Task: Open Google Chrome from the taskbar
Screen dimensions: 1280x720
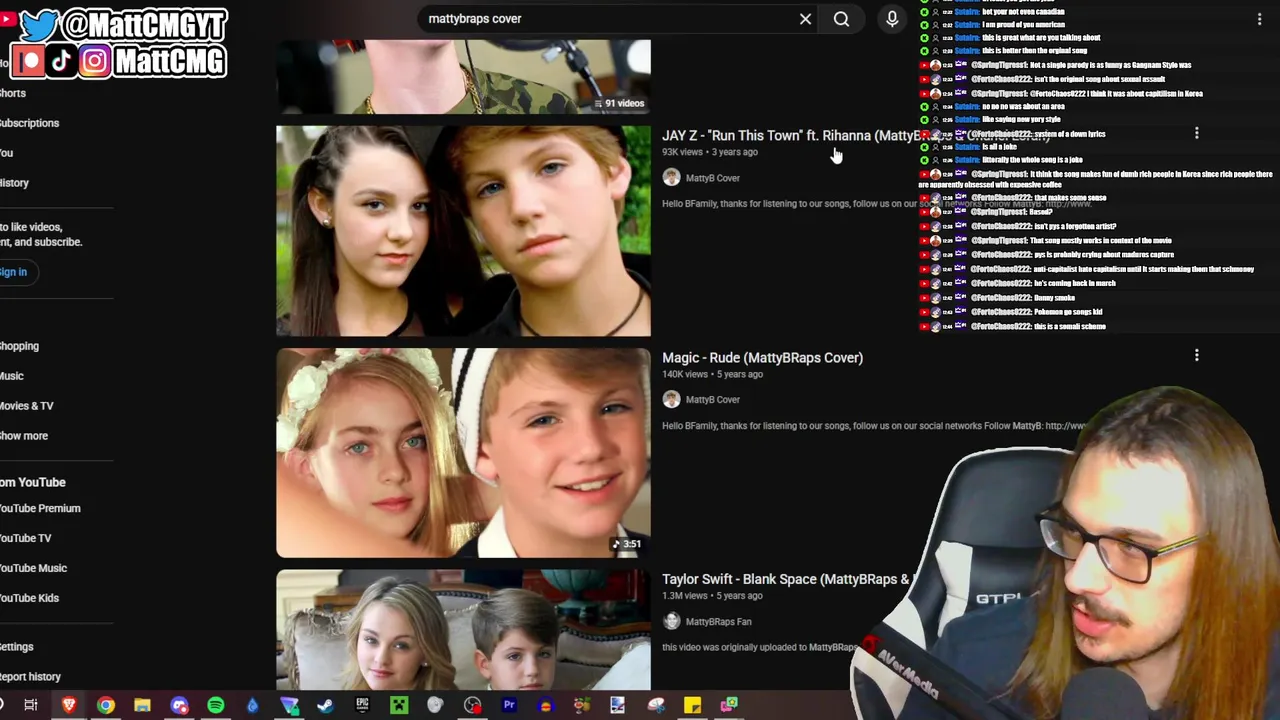Action: pos(105,705)
